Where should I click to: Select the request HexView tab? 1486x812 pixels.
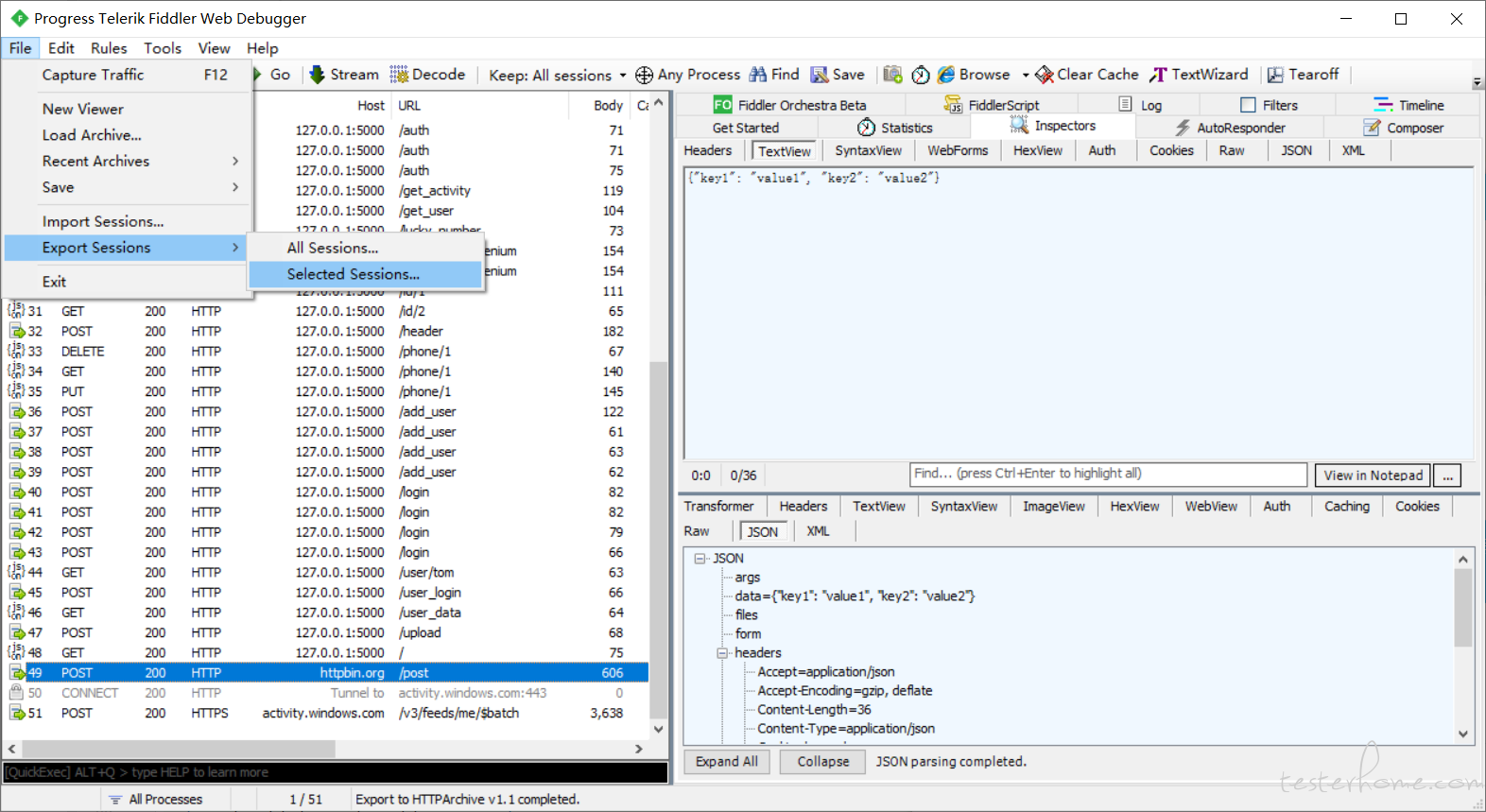pyautogui.click(x=1038, y=150)
